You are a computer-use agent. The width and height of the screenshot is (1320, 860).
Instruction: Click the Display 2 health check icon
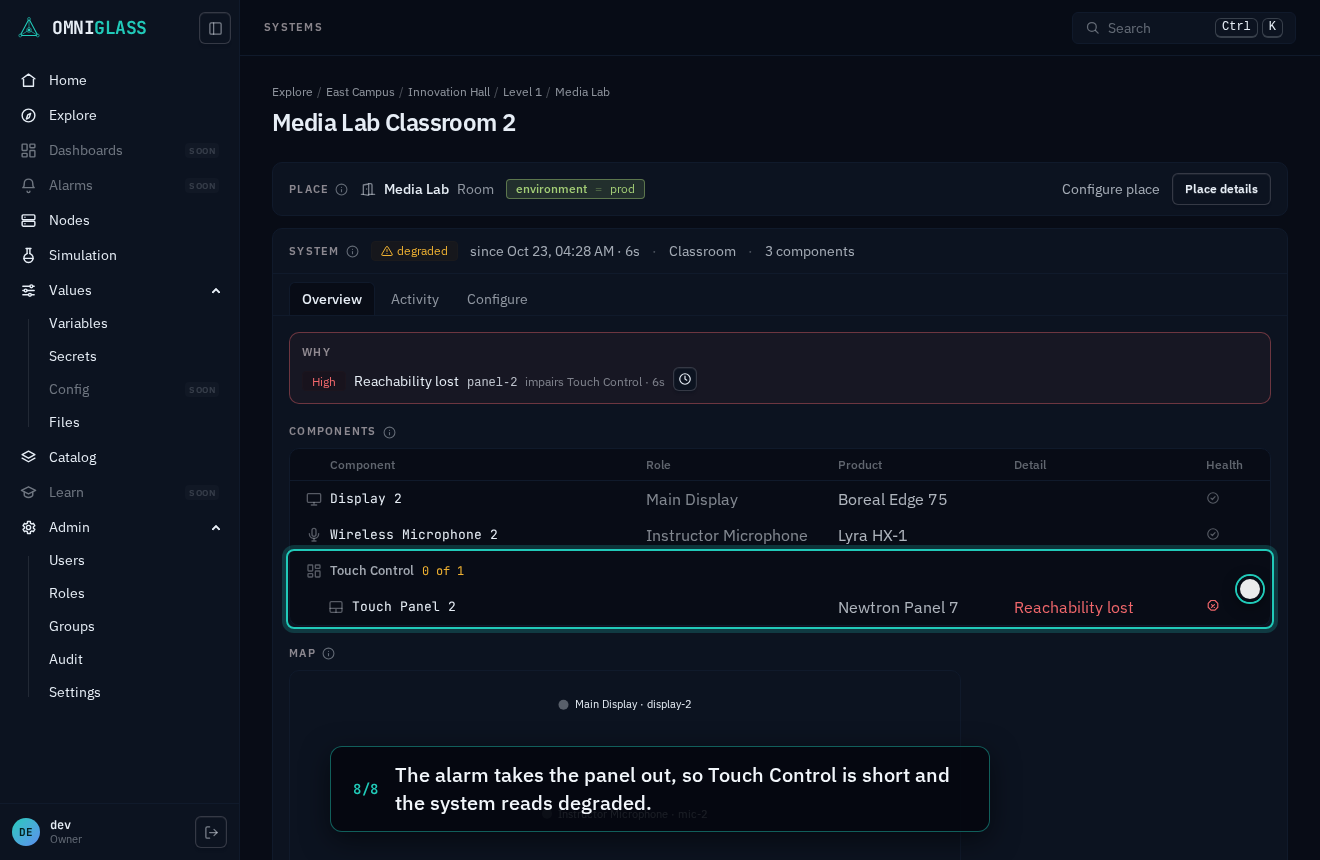pos(1213,498)
